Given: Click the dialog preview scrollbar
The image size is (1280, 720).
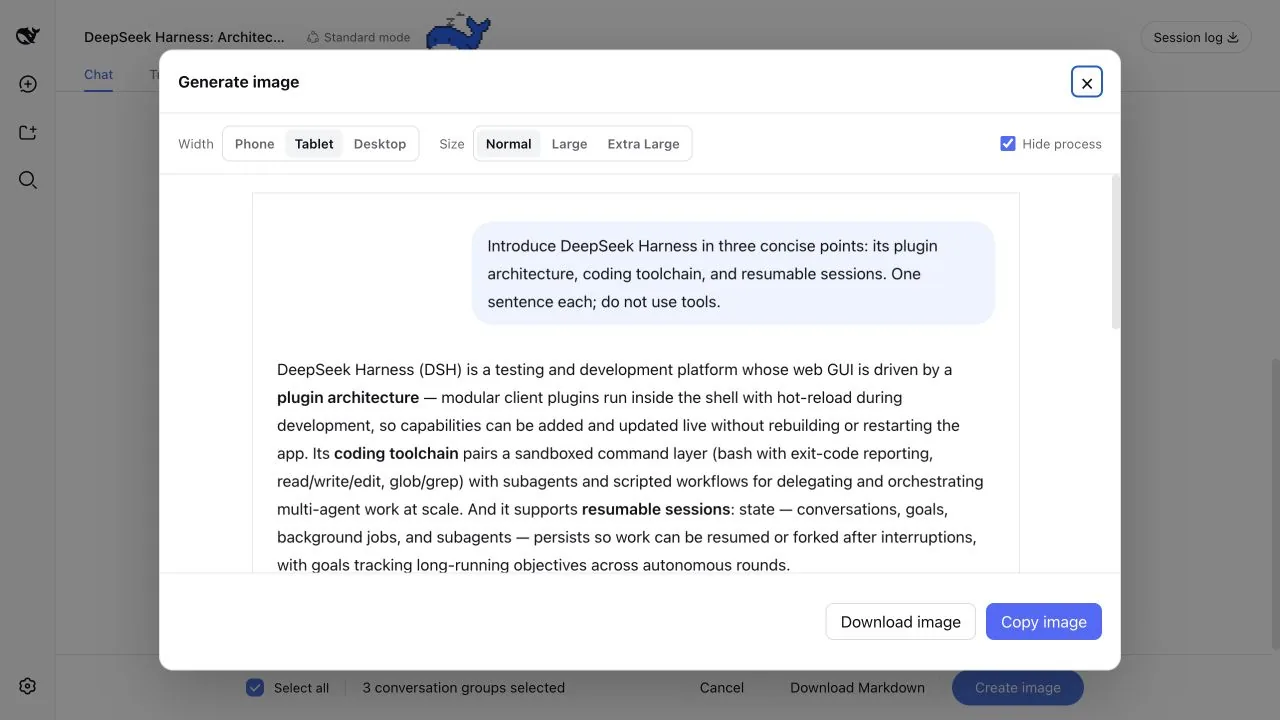Looking at the screenshot, I should click(x=1116, y=252).
